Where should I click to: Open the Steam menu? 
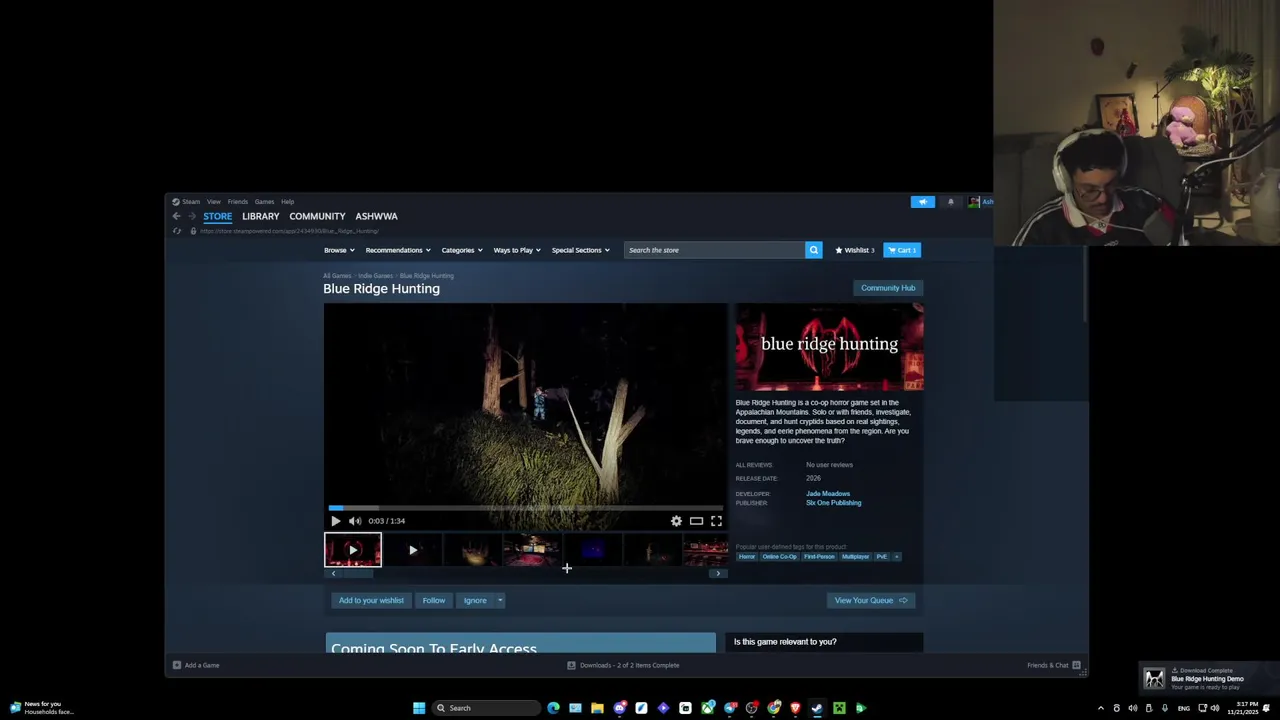(186, 202)
